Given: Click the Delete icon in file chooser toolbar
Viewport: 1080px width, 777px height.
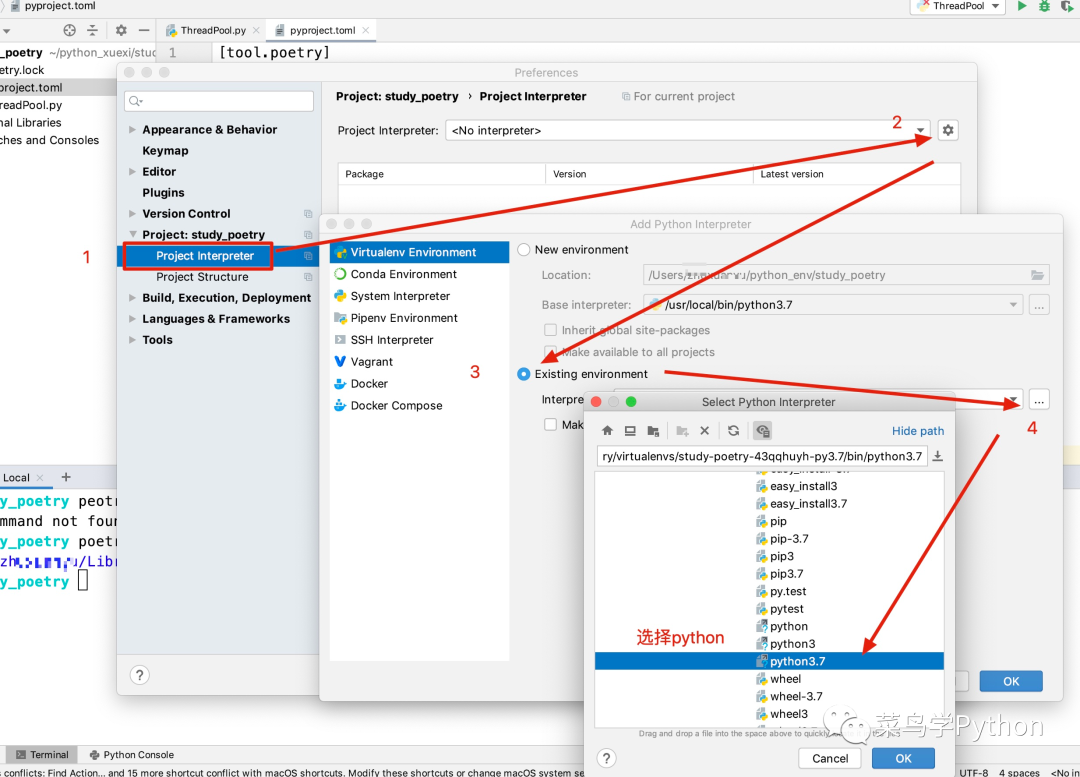Looking at the screenshot, I should [x=704, y=431].
